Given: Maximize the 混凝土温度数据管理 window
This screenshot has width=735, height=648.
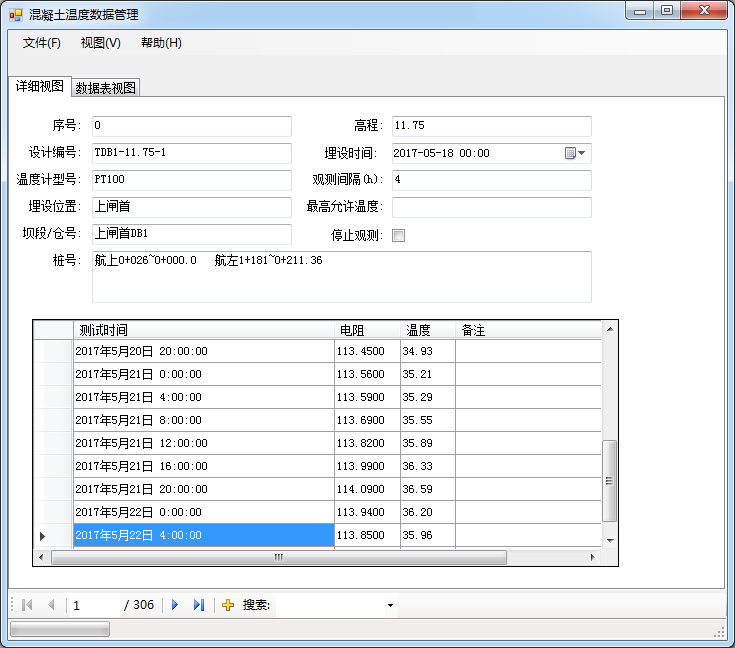Looking at the screenshot, I should [x=667, y=11].
